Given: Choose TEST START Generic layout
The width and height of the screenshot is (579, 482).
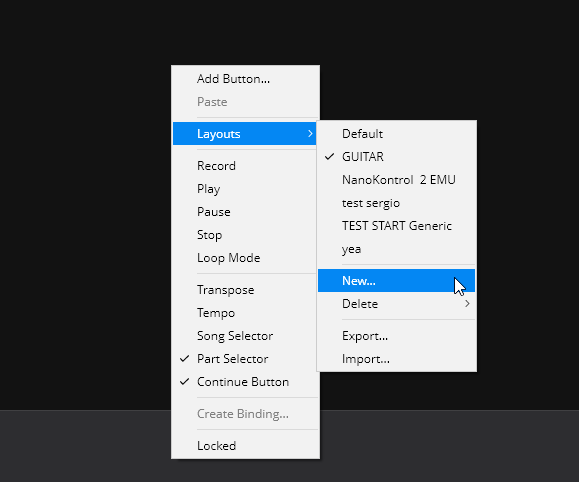Looking at the screenshot, I should 396,226.
